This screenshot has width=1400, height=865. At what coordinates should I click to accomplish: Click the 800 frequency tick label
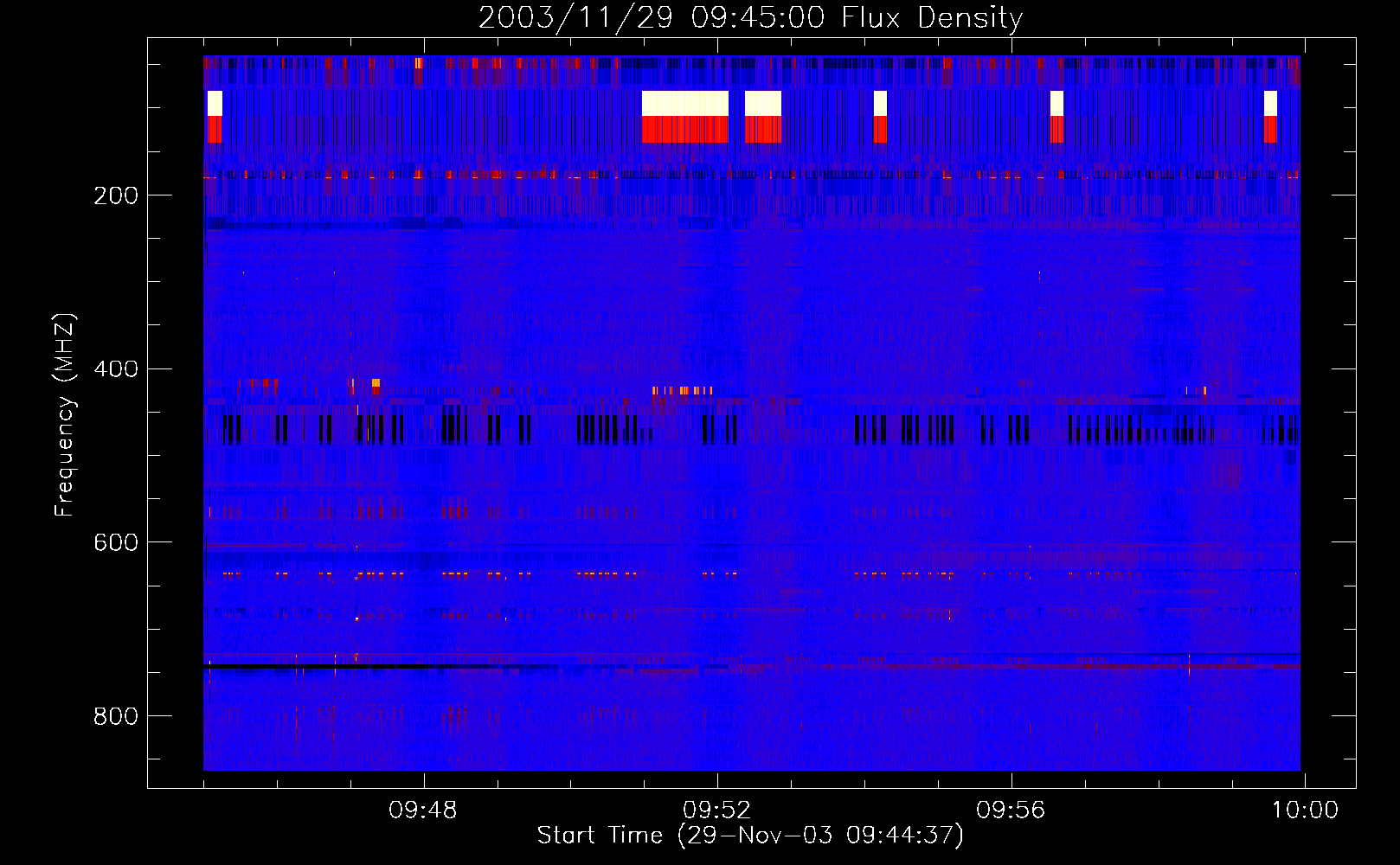116,716
